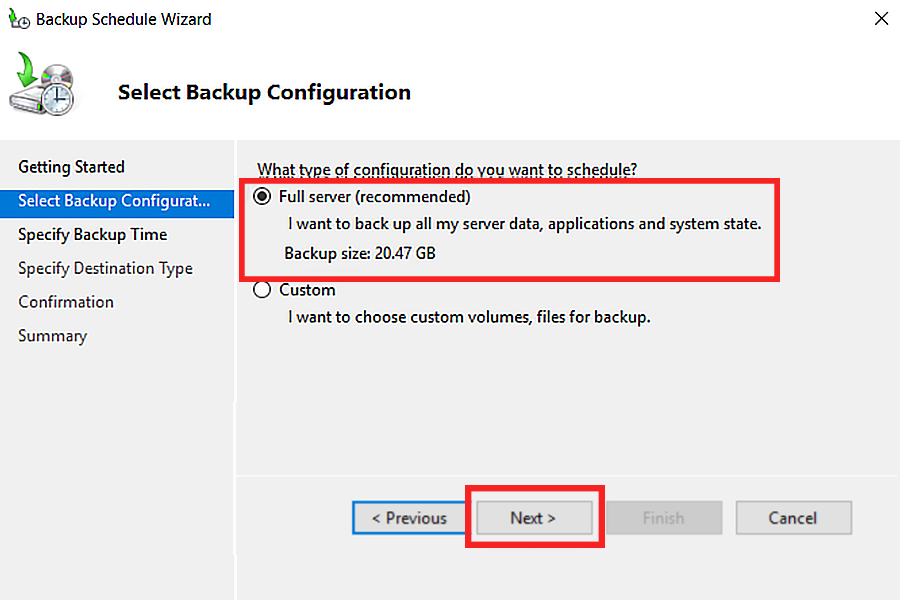Close the wizard window with X
The width and height of the screenshot is (900, 600).
(x=881, y=18)
